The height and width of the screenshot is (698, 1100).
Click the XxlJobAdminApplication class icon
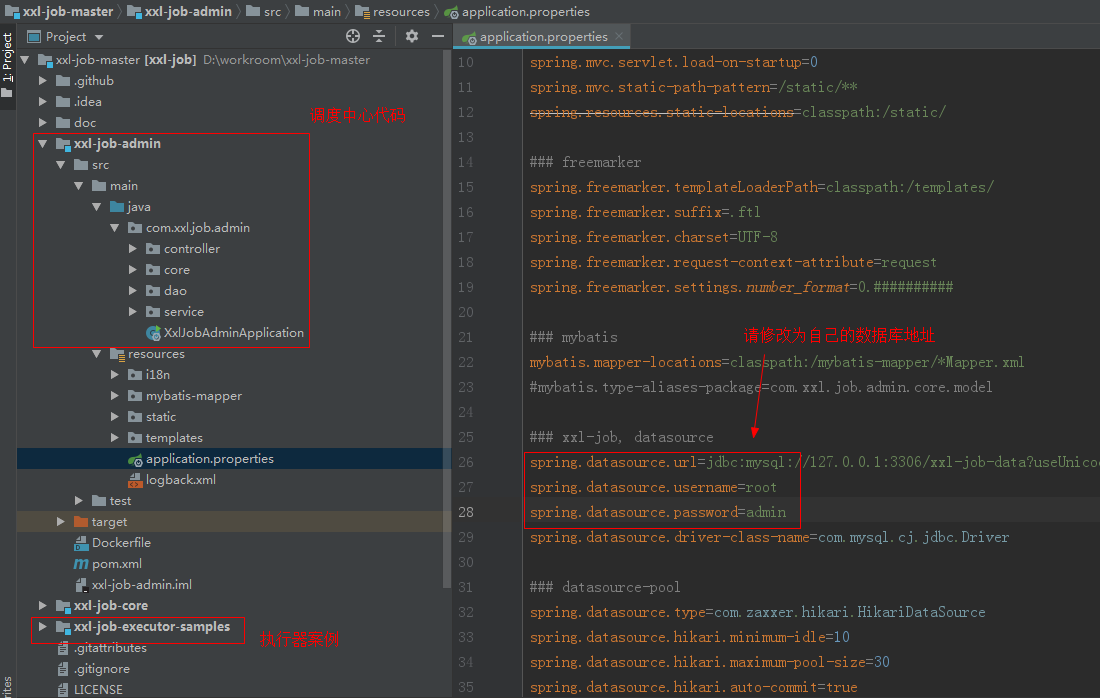point(153,333)
